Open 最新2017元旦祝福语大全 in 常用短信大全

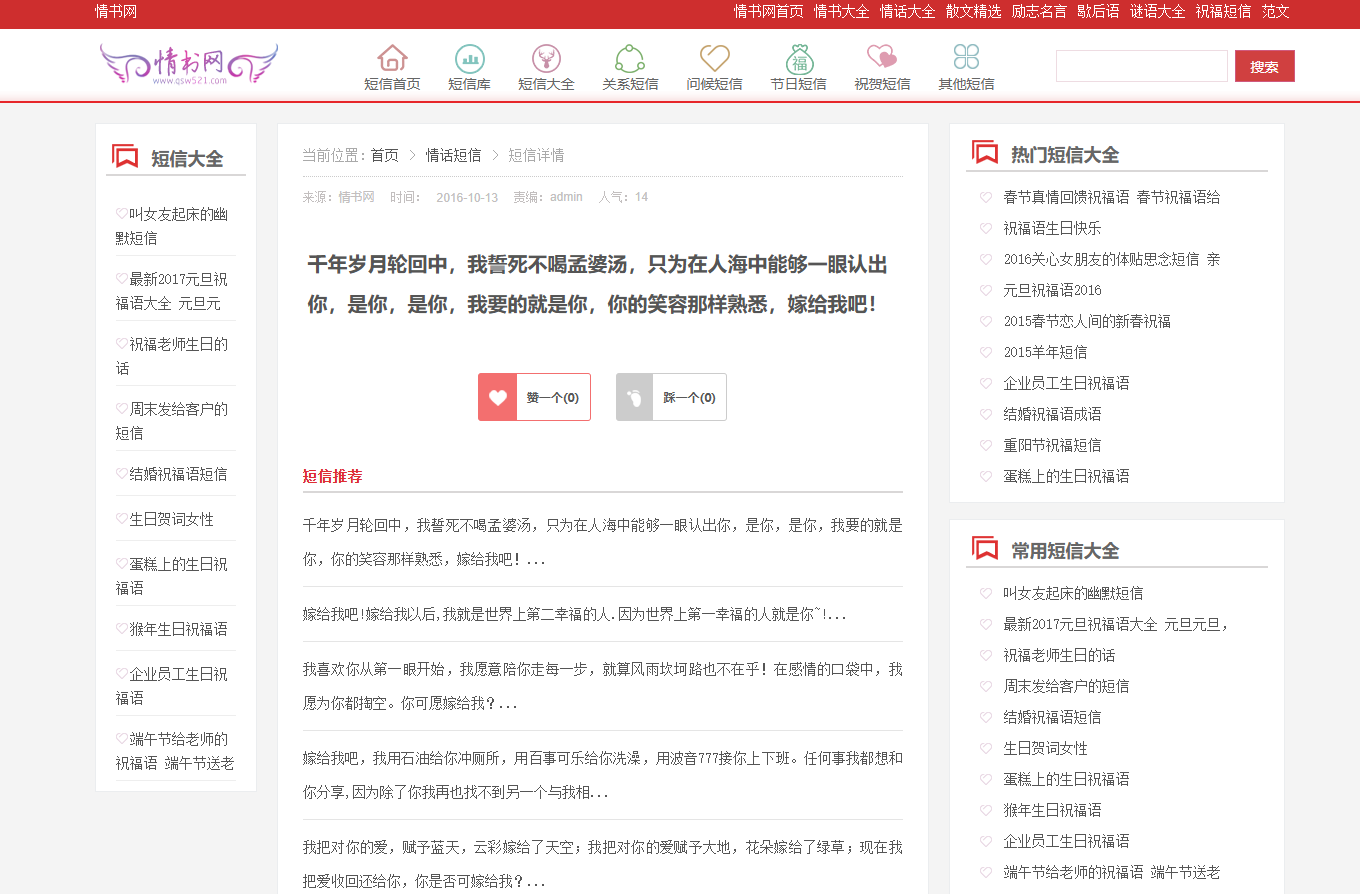click(x=1116, y=625)
